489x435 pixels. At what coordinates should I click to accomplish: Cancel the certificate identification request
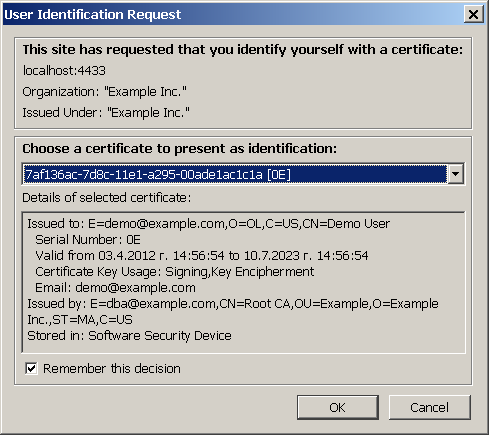[430, 407]
